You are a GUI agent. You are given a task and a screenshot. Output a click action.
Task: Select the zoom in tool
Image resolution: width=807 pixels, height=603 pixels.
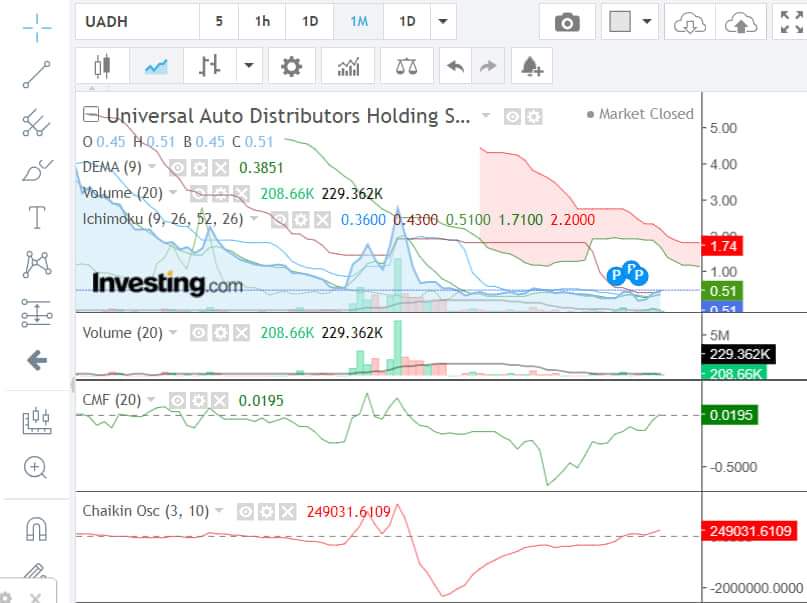tap(36, 467)
